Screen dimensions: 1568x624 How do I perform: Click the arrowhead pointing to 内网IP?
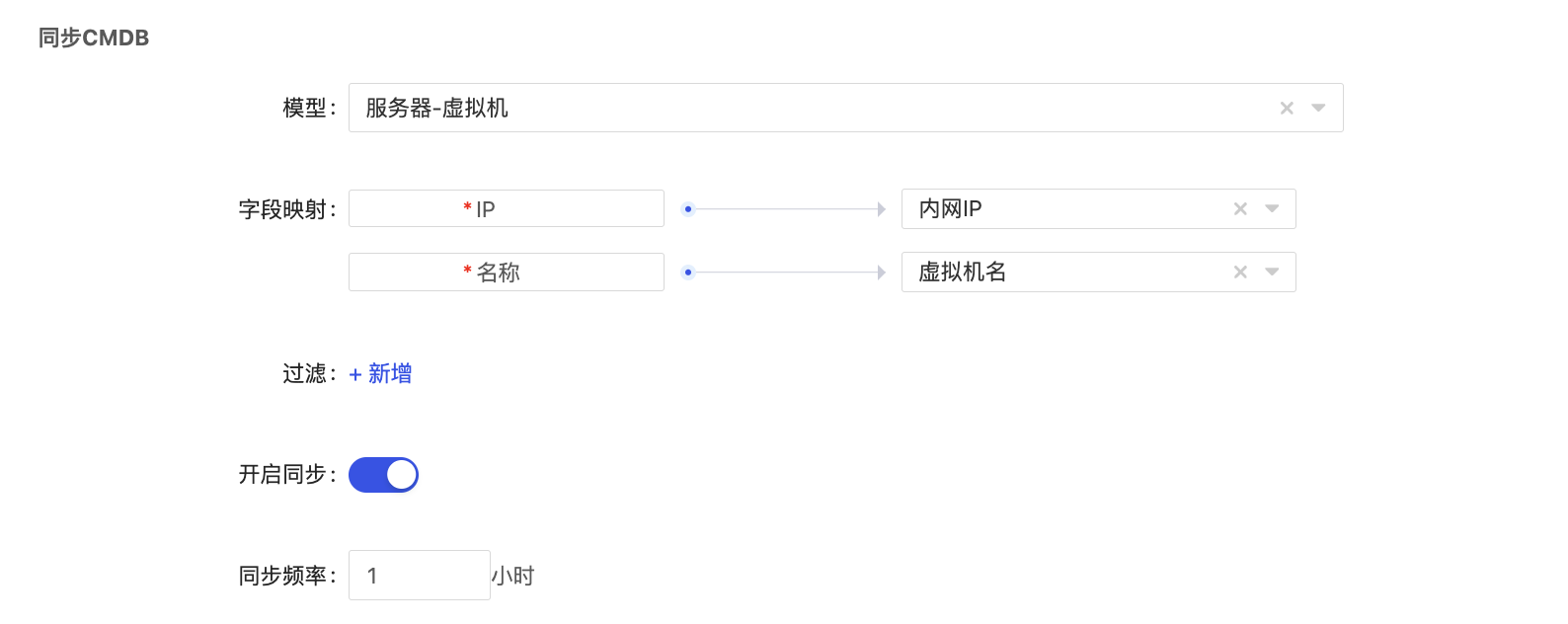point(882,209)
